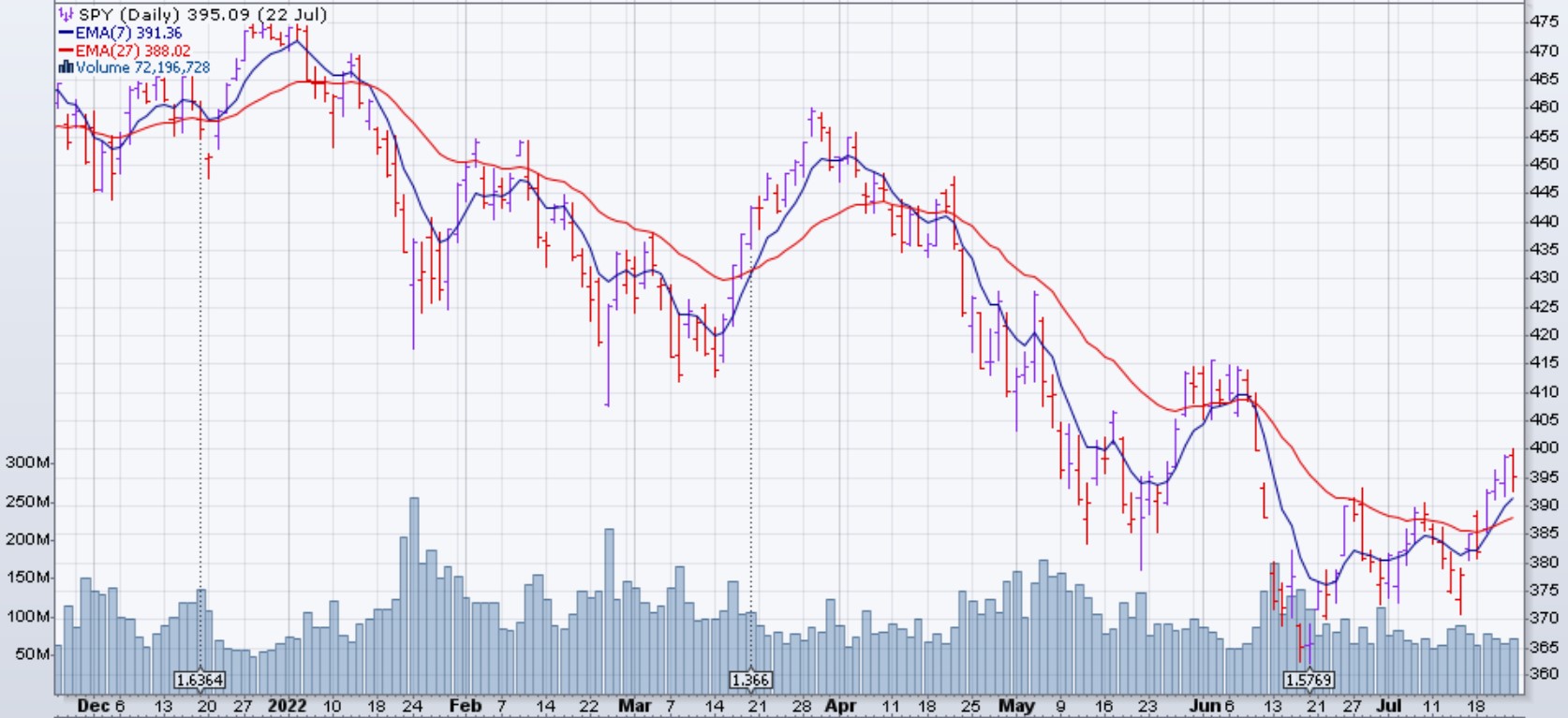Click the 475 price label on right axis
The image size is (1568, 718).
pos(1543,22)
